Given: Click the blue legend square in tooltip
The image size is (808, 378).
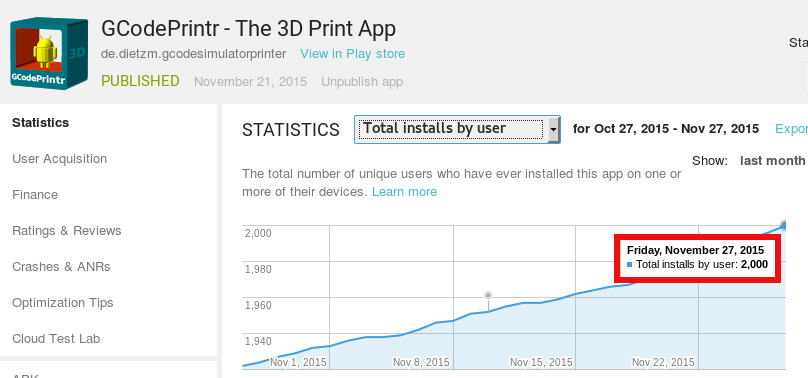Looking at the screenshot, I should (630, 265).
